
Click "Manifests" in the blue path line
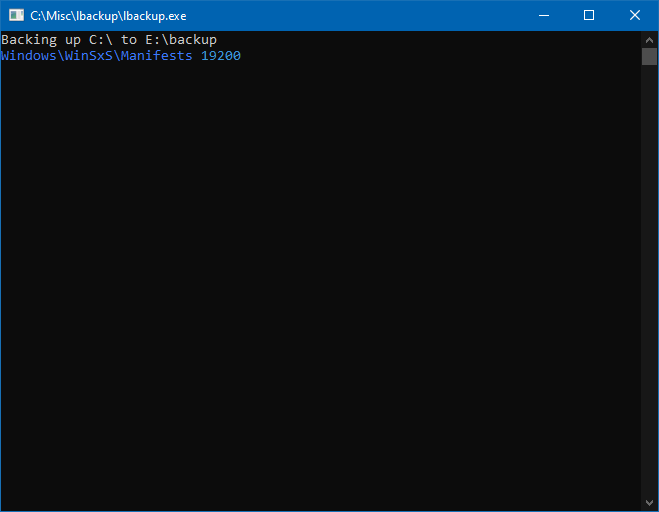tap(157, 56)
